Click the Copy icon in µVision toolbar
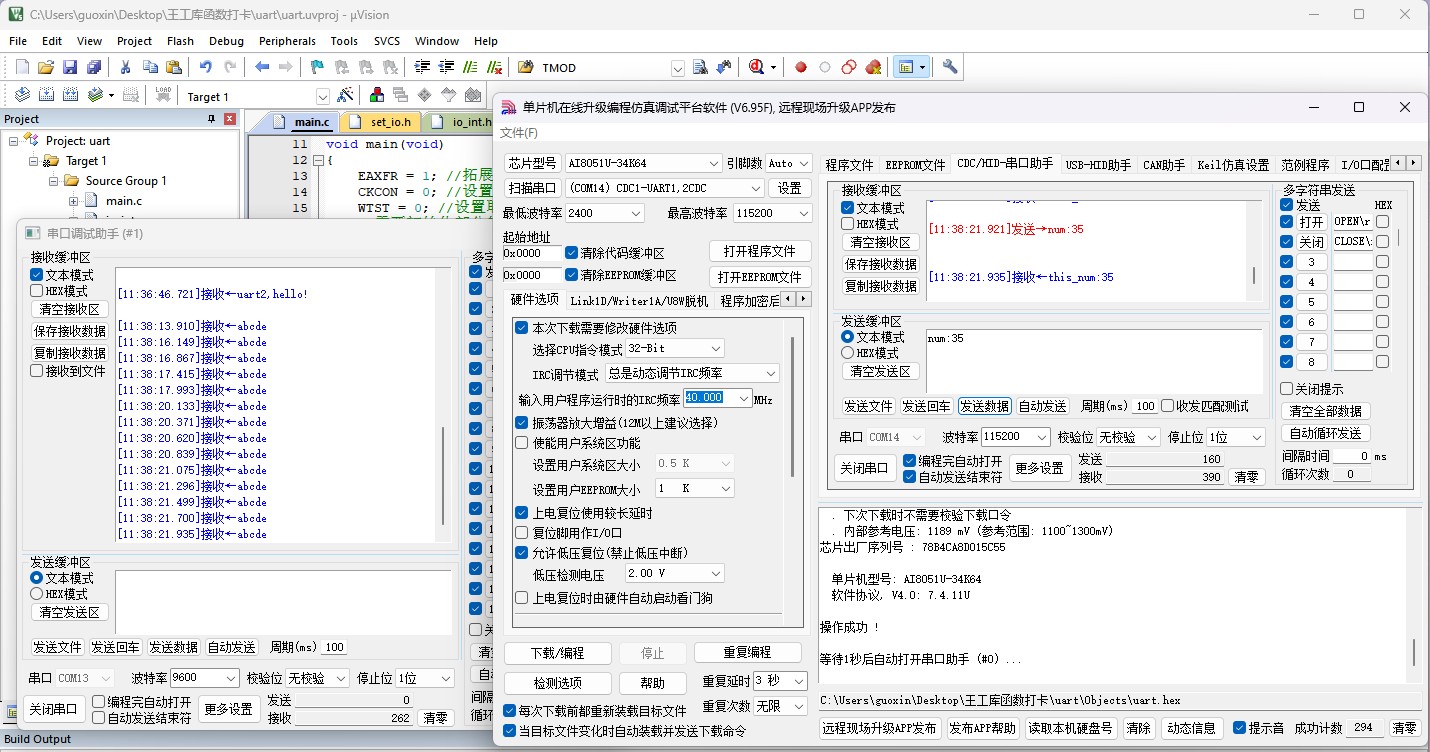1430x752 pixels. tap(150, 67)
